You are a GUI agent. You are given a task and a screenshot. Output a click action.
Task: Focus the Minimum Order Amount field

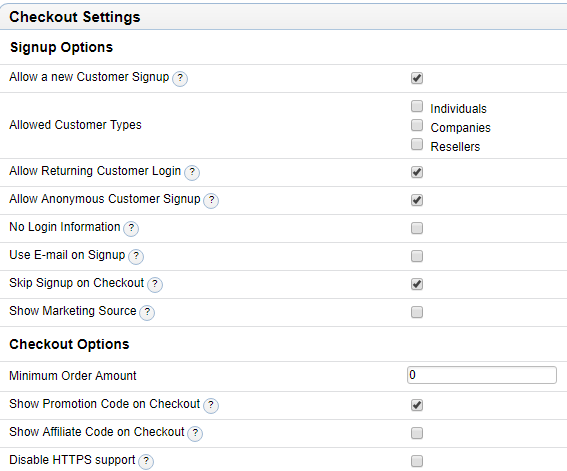pos(482,375)
